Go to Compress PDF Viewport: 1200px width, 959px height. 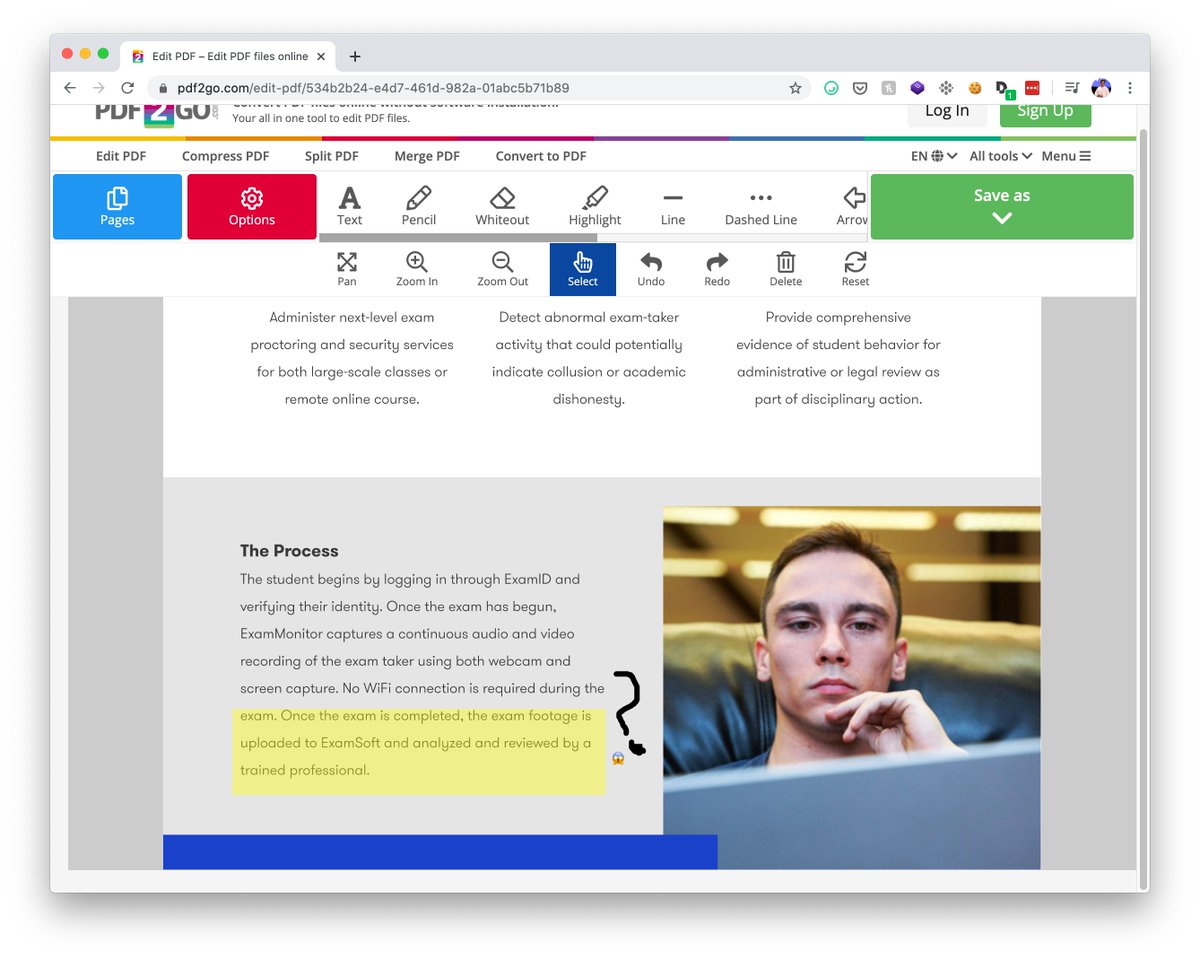tap(225, 156)
